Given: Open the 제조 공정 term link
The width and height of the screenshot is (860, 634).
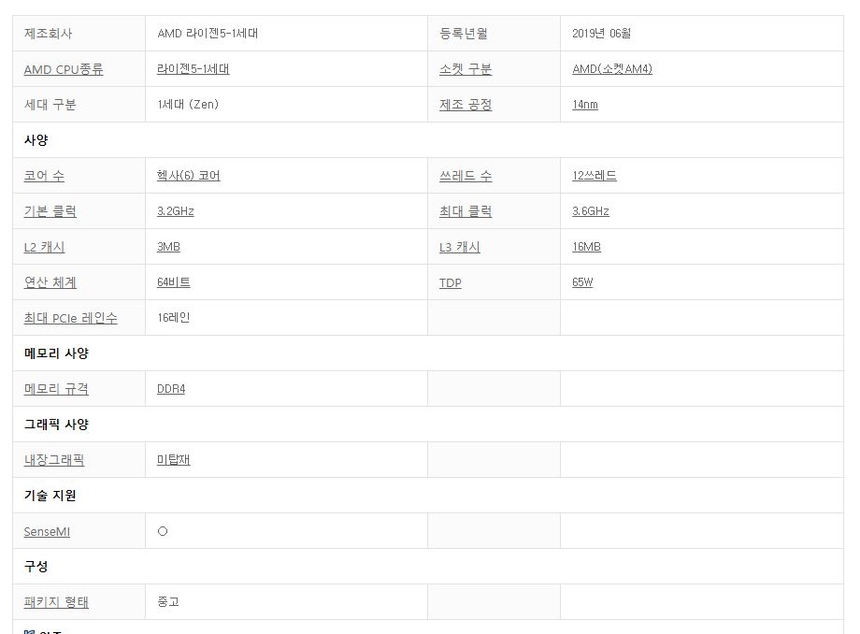Looking at the screenshot, I should 465,105.
